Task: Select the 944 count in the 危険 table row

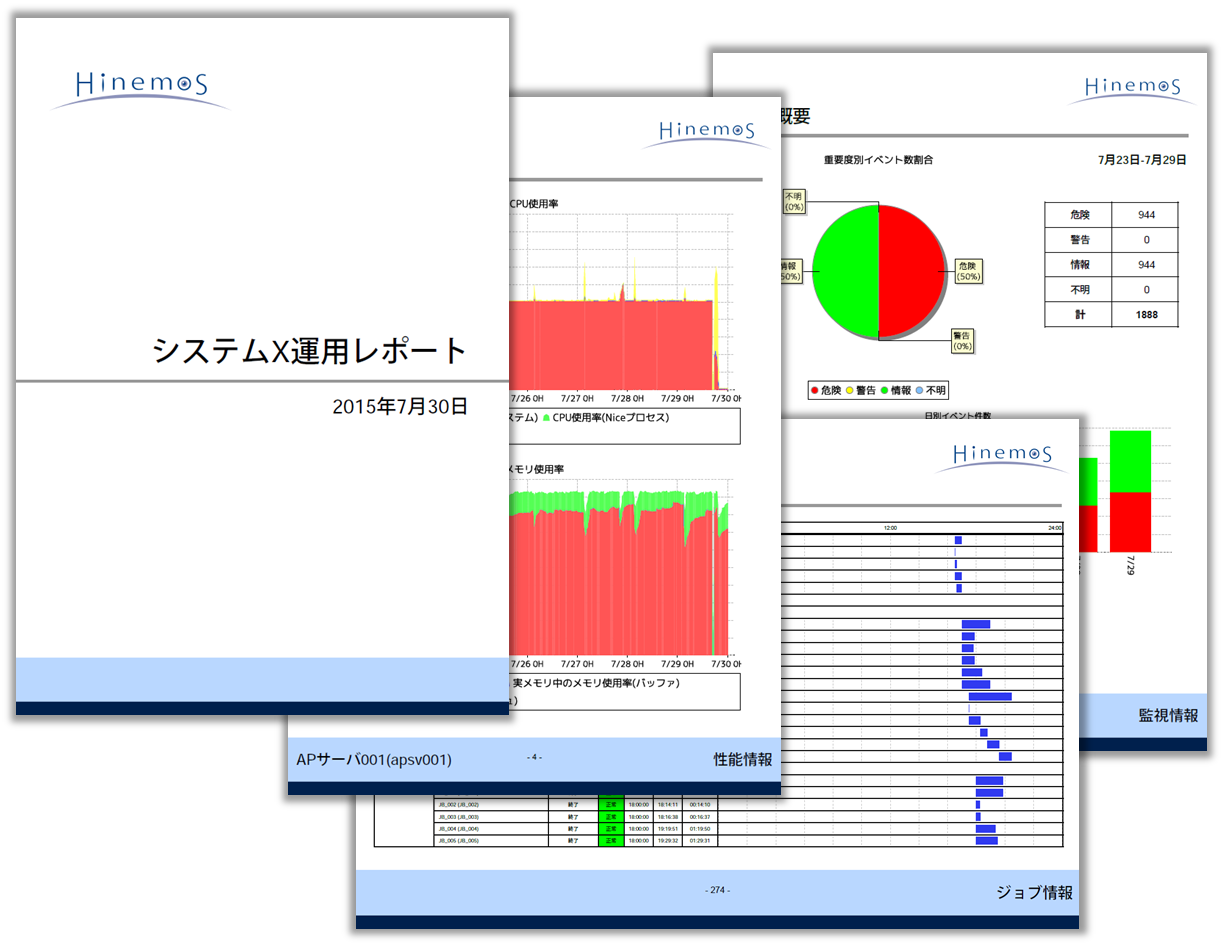Action: coord(1146,215)
